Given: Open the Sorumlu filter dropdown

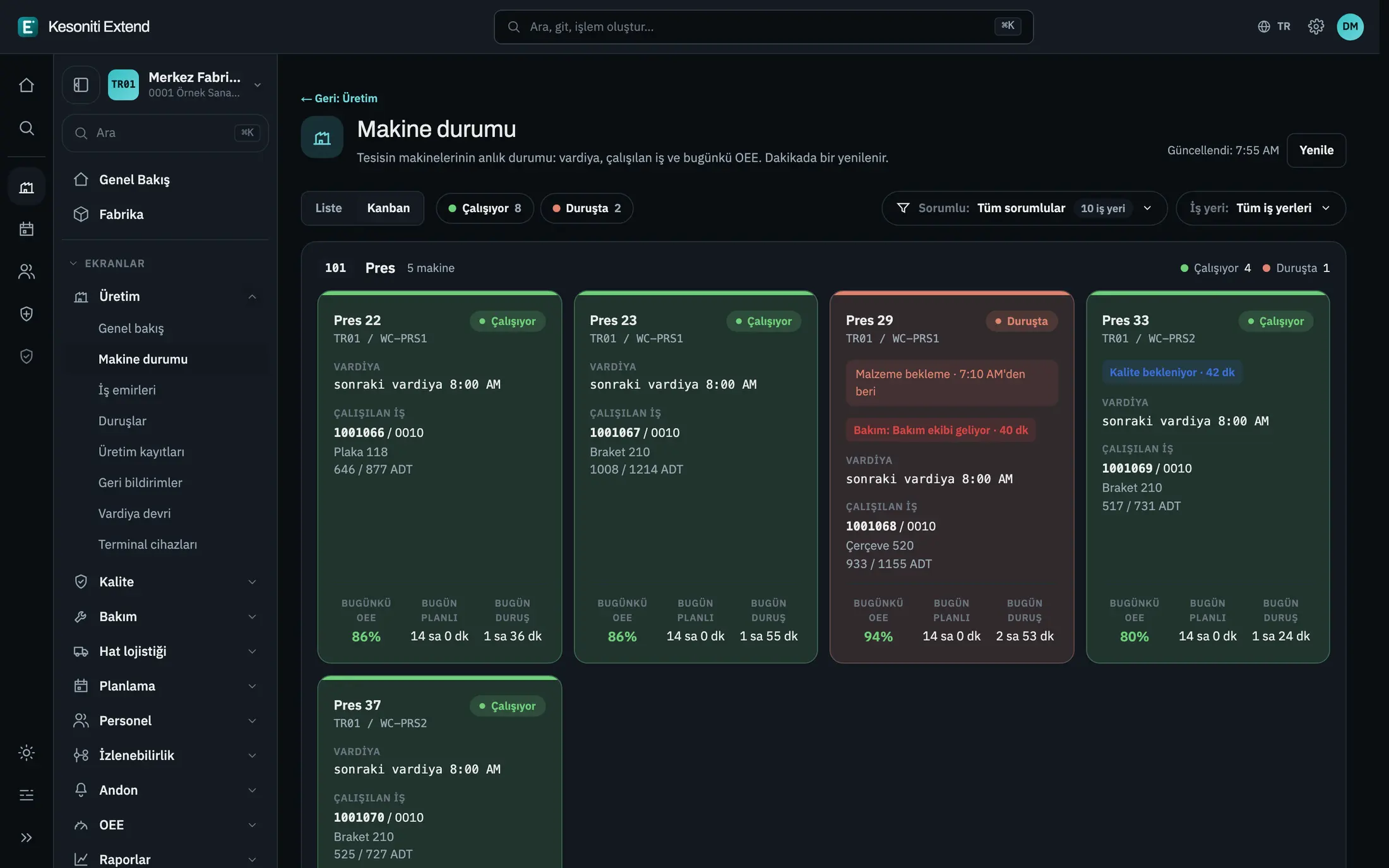Looking at the screenshot, I should [1024, 208].
